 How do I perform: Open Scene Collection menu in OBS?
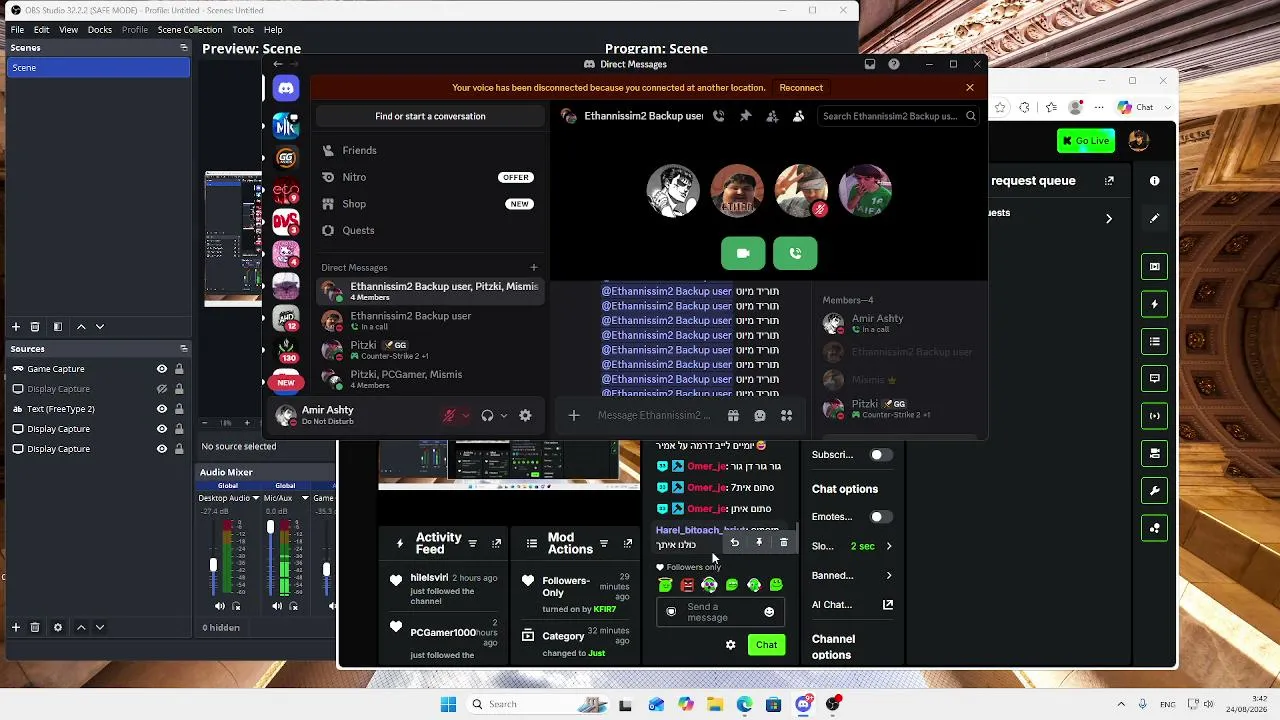[190, 30]
